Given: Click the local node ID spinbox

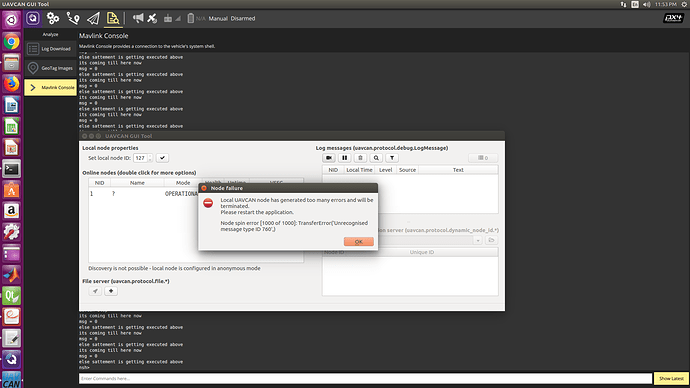Looking at the screenshot, I should [x=143, y=158].
